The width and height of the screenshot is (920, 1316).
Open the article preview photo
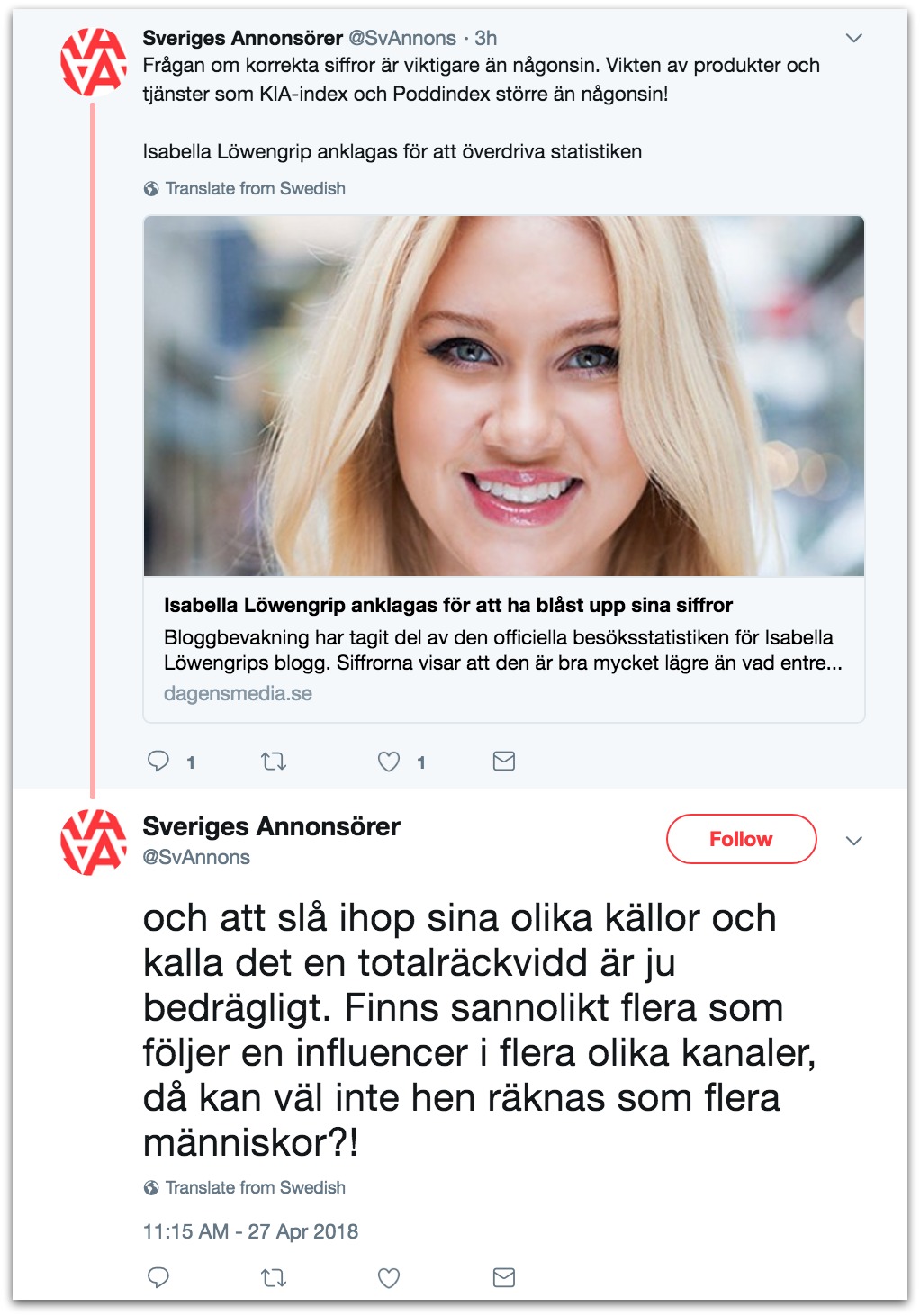point(504,396)
